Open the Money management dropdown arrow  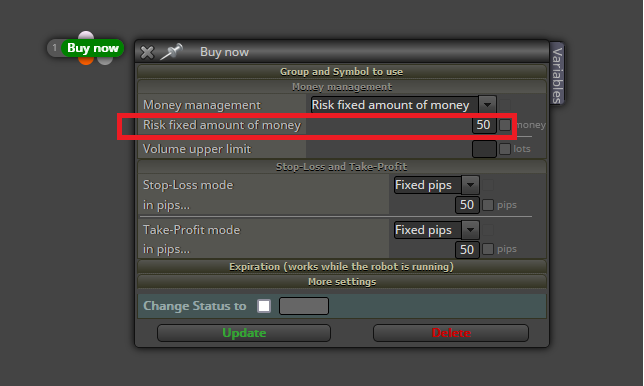[487, 105]
